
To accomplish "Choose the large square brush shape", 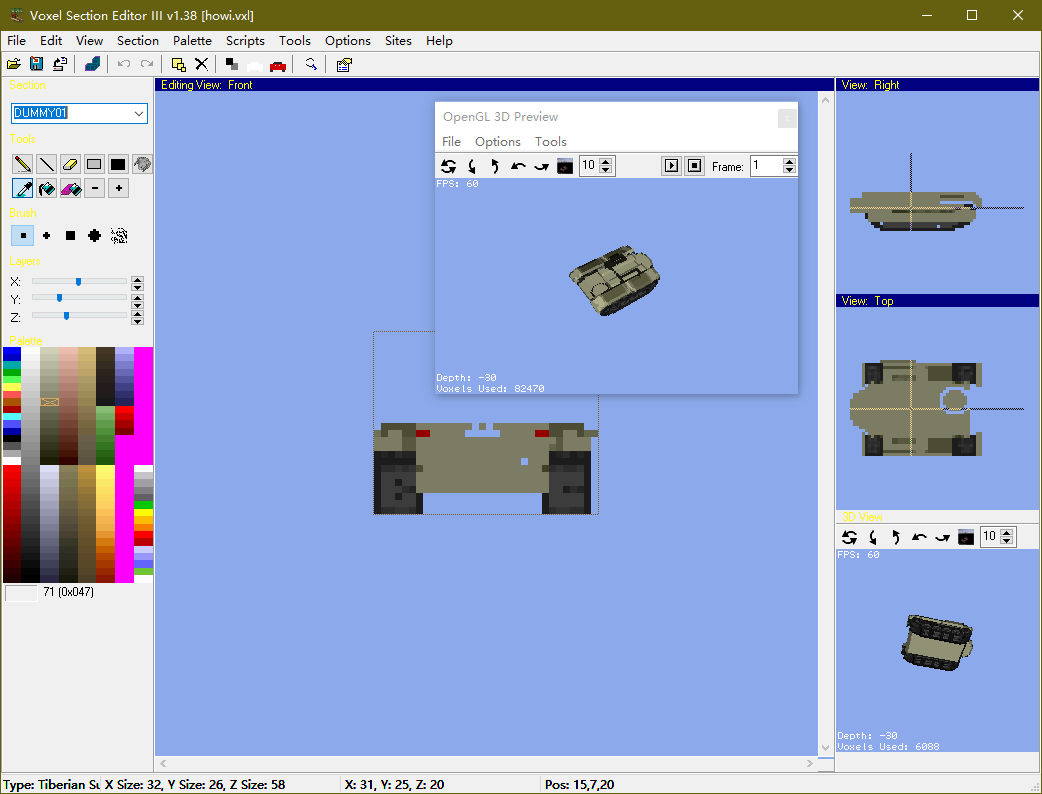I will click(70, 235).
